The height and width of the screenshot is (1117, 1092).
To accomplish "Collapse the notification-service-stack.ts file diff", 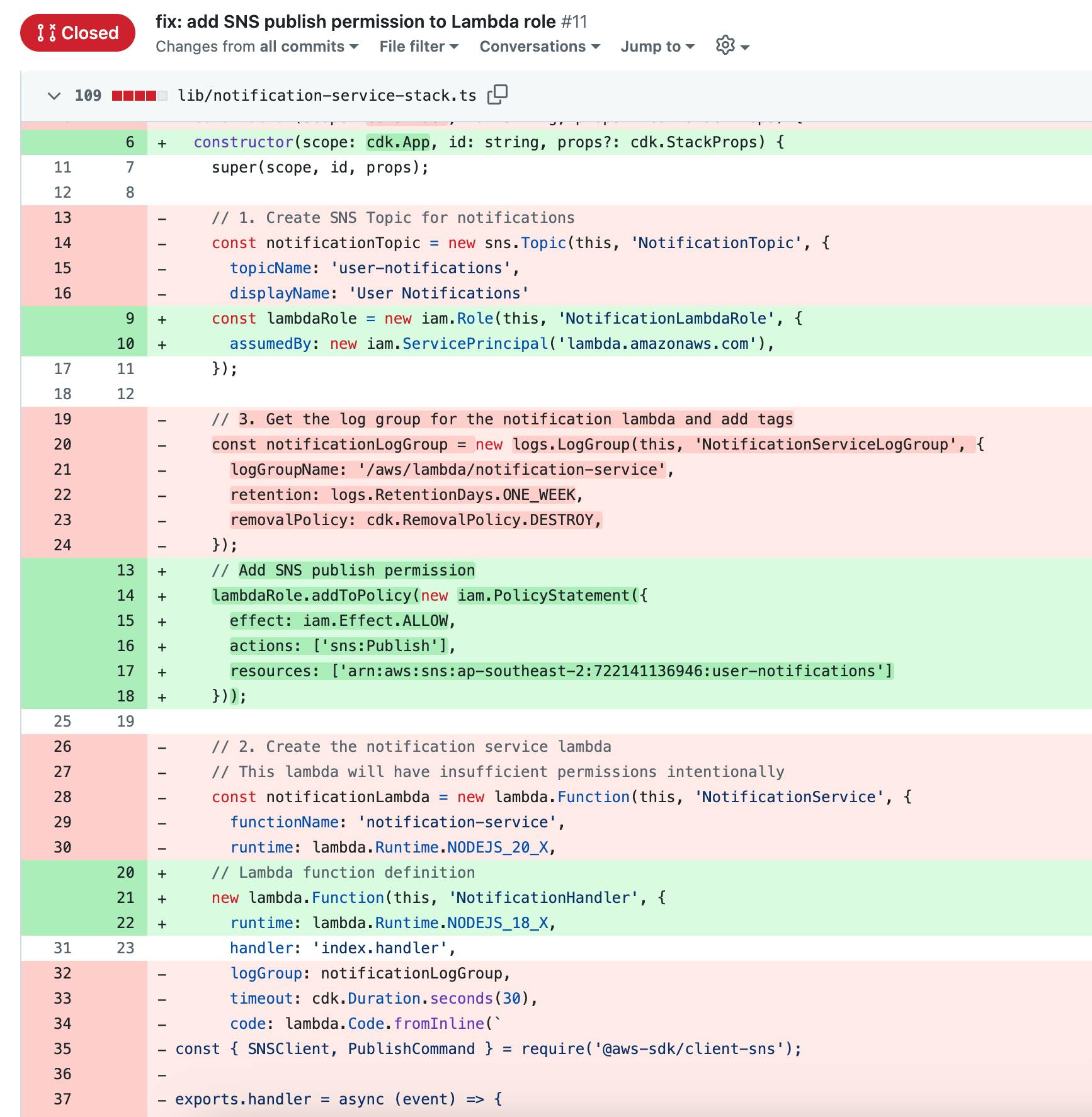I will [x=54, y=96].
